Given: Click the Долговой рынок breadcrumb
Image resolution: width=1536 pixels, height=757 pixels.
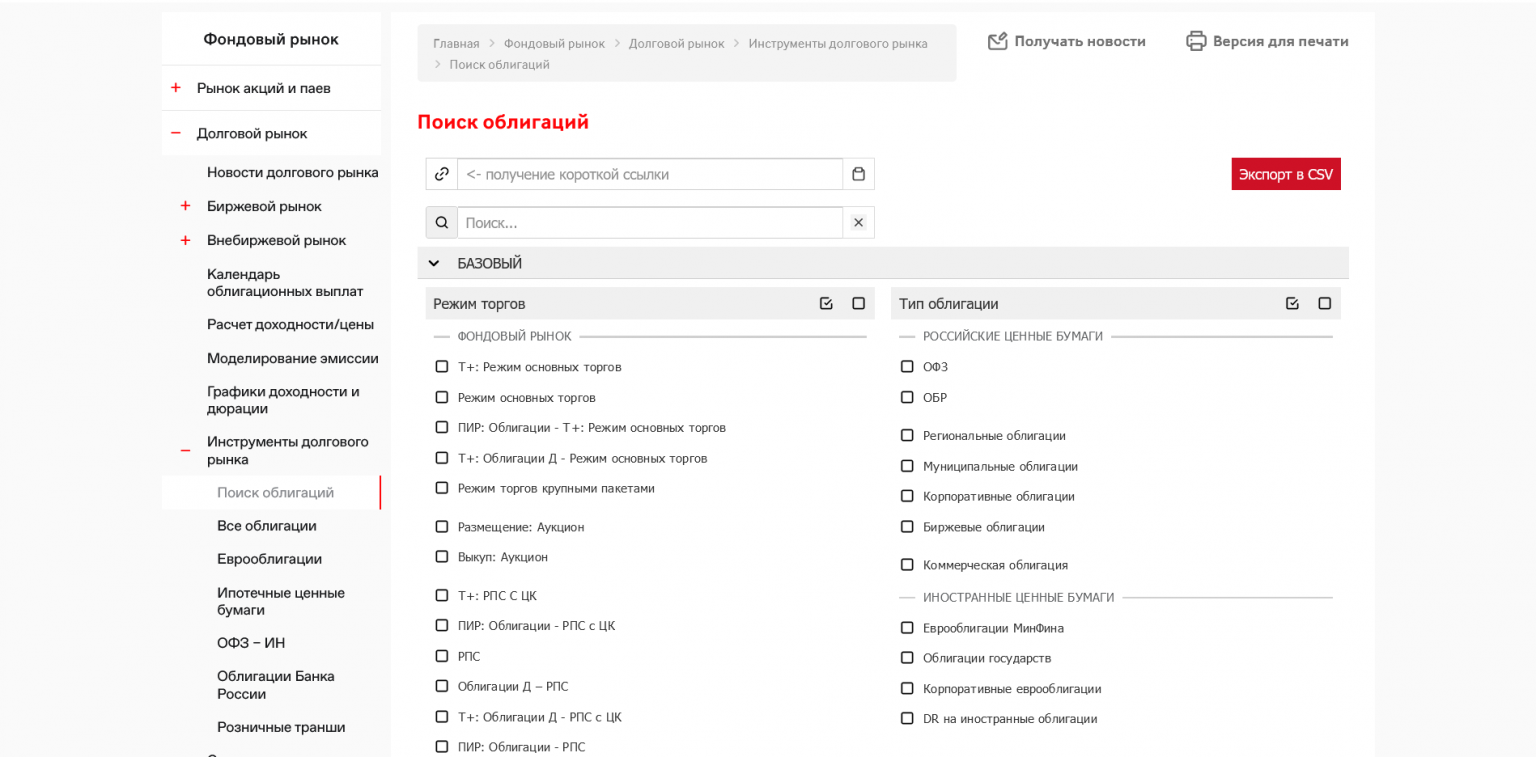Looking at the screenshot, I should pos(676,44).
